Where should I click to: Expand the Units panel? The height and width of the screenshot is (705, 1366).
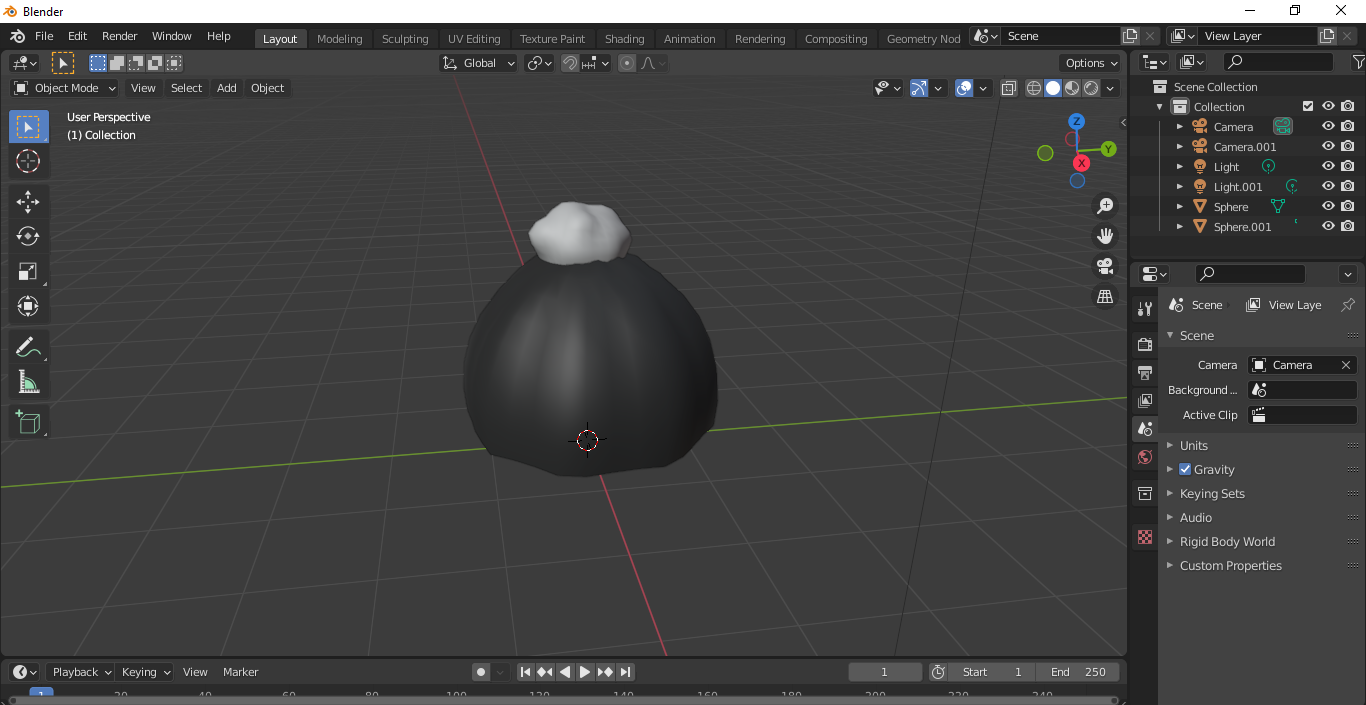pyautogui.click(x=1194, y=445)
